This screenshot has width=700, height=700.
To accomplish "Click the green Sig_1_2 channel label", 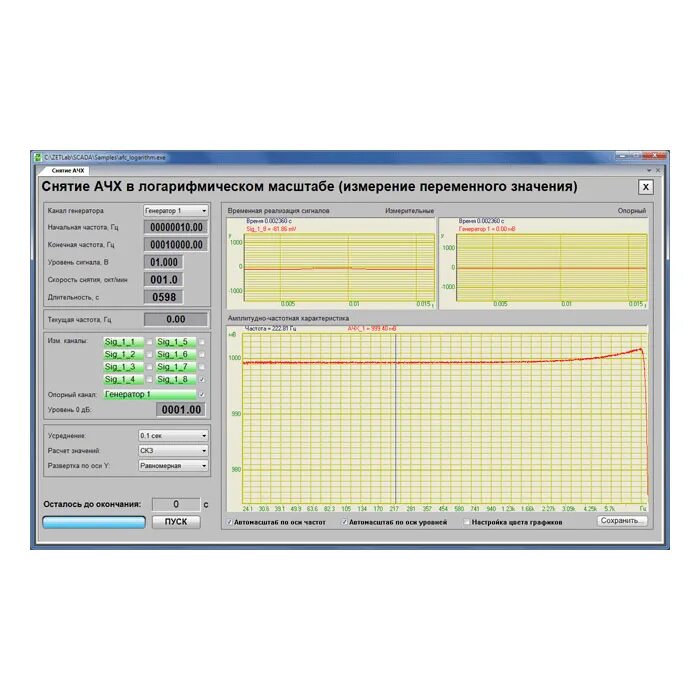I will coord(123,354).
